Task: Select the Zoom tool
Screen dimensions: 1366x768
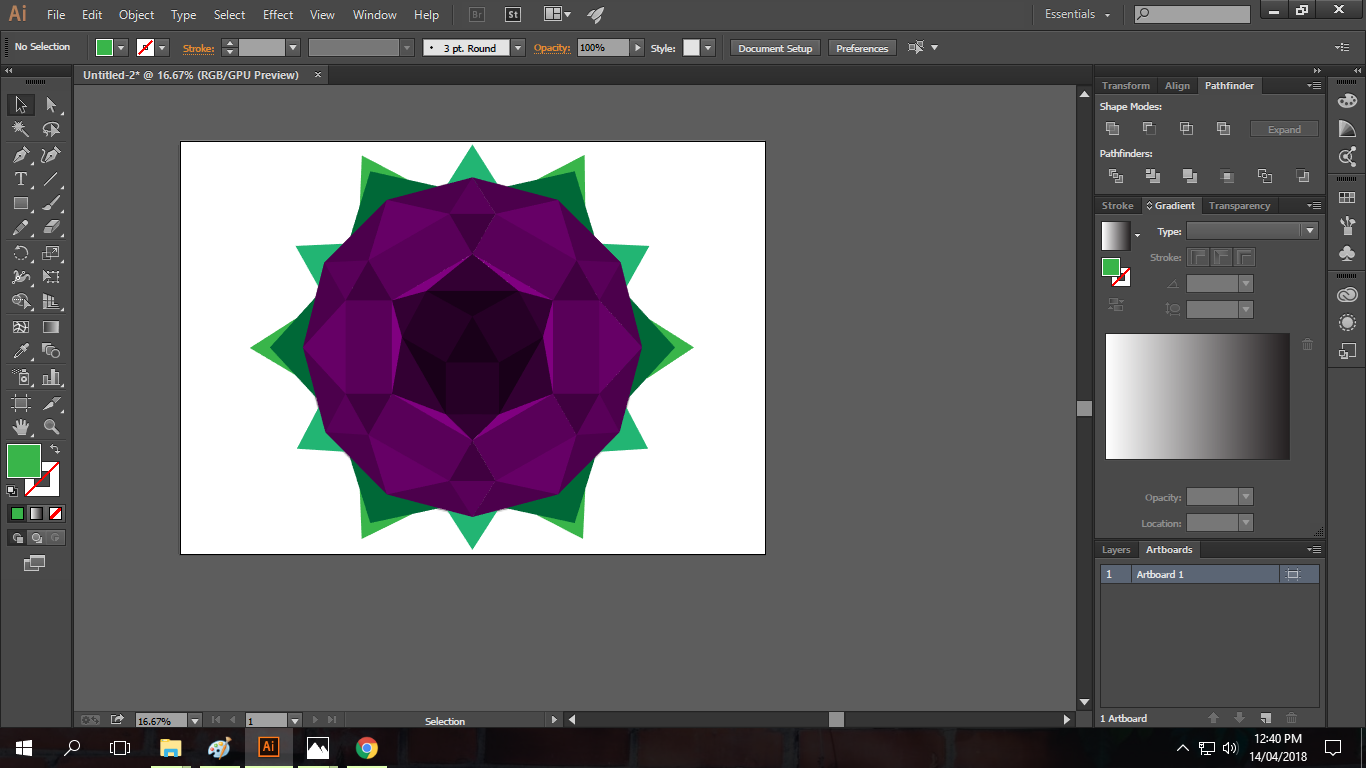Action: (x=51, y=427)
